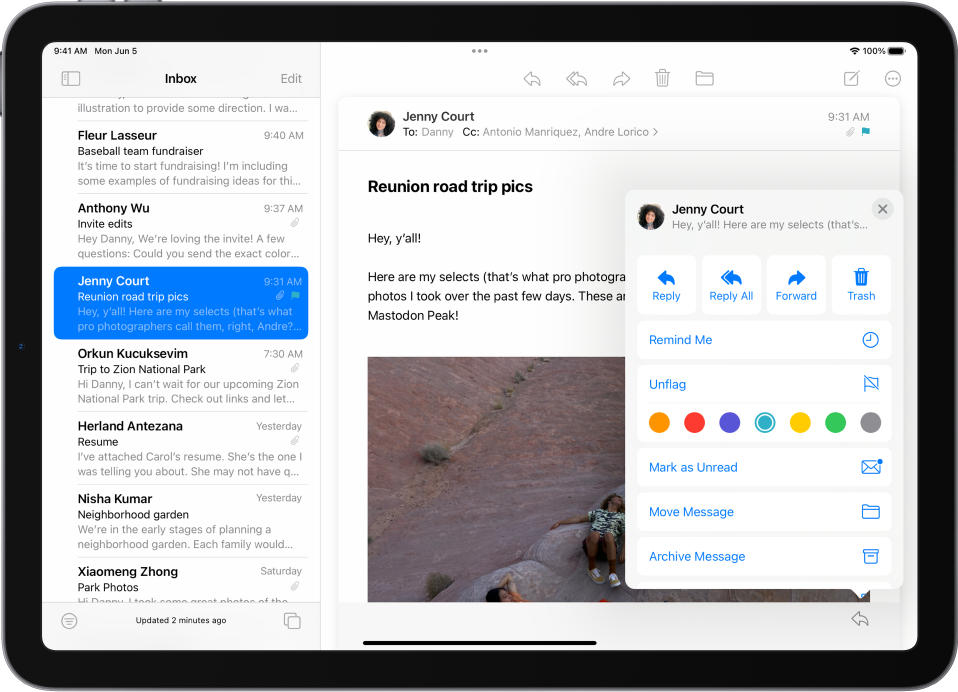Unflag the message in popup menu
This screenshot has width=958, height=692.
[764, 384]
